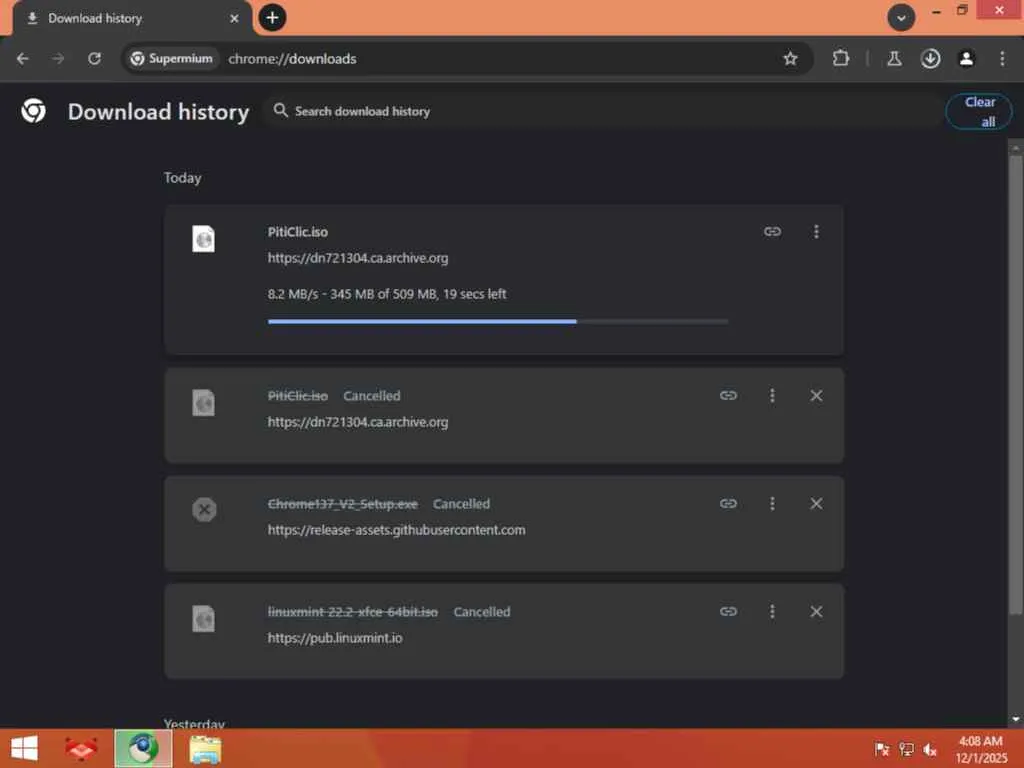Click the downloading PitiClic.iso file name

(298, 232)
